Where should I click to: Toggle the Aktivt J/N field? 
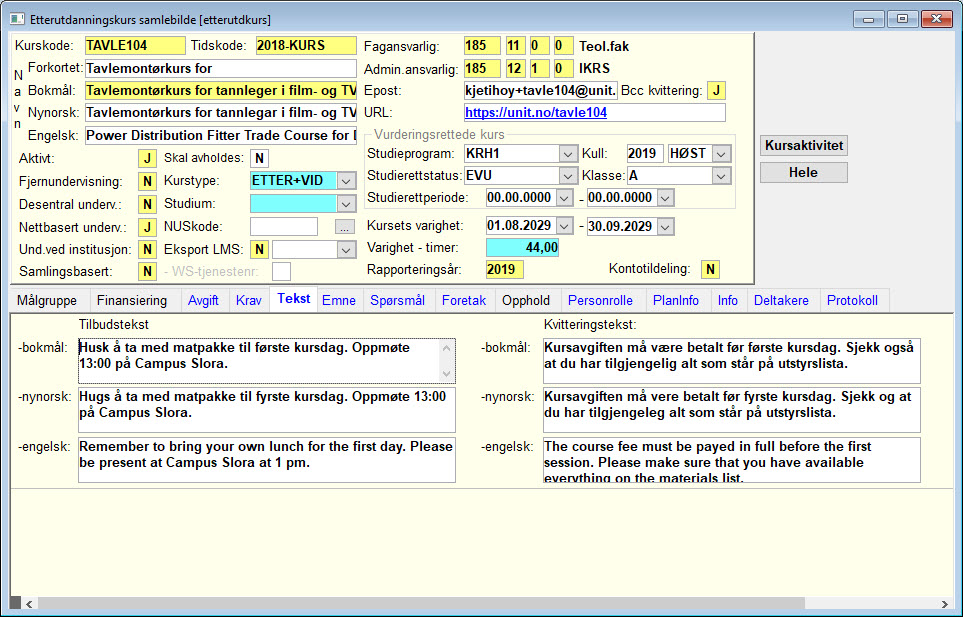[147, 158]
